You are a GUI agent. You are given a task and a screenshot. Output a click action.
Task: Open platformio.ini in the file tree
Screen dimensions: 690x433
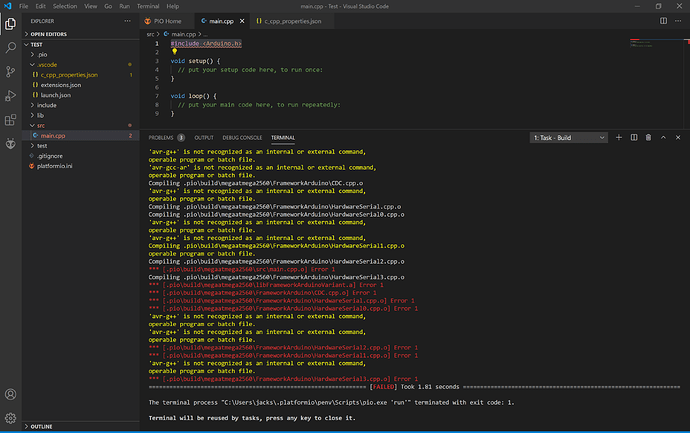pyautogui.click(x=81, y=166)
